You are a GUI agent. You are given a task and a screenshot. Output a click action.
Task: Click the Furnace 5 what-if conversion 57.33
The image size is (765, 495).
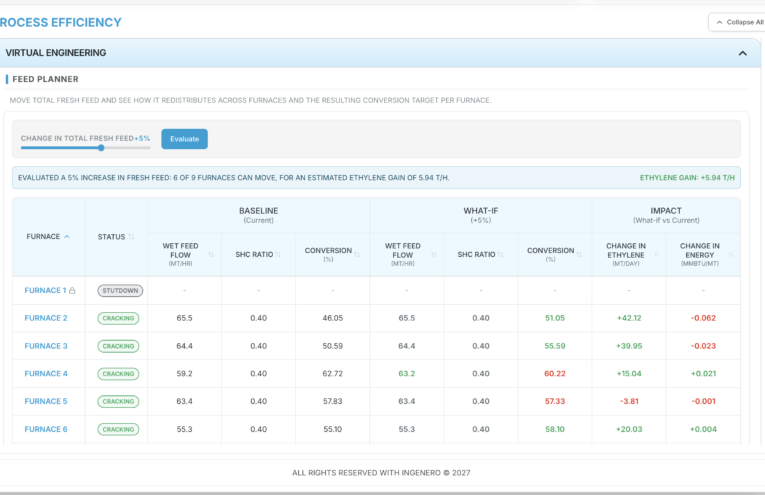pyautogui.click(x=555, y=401)
